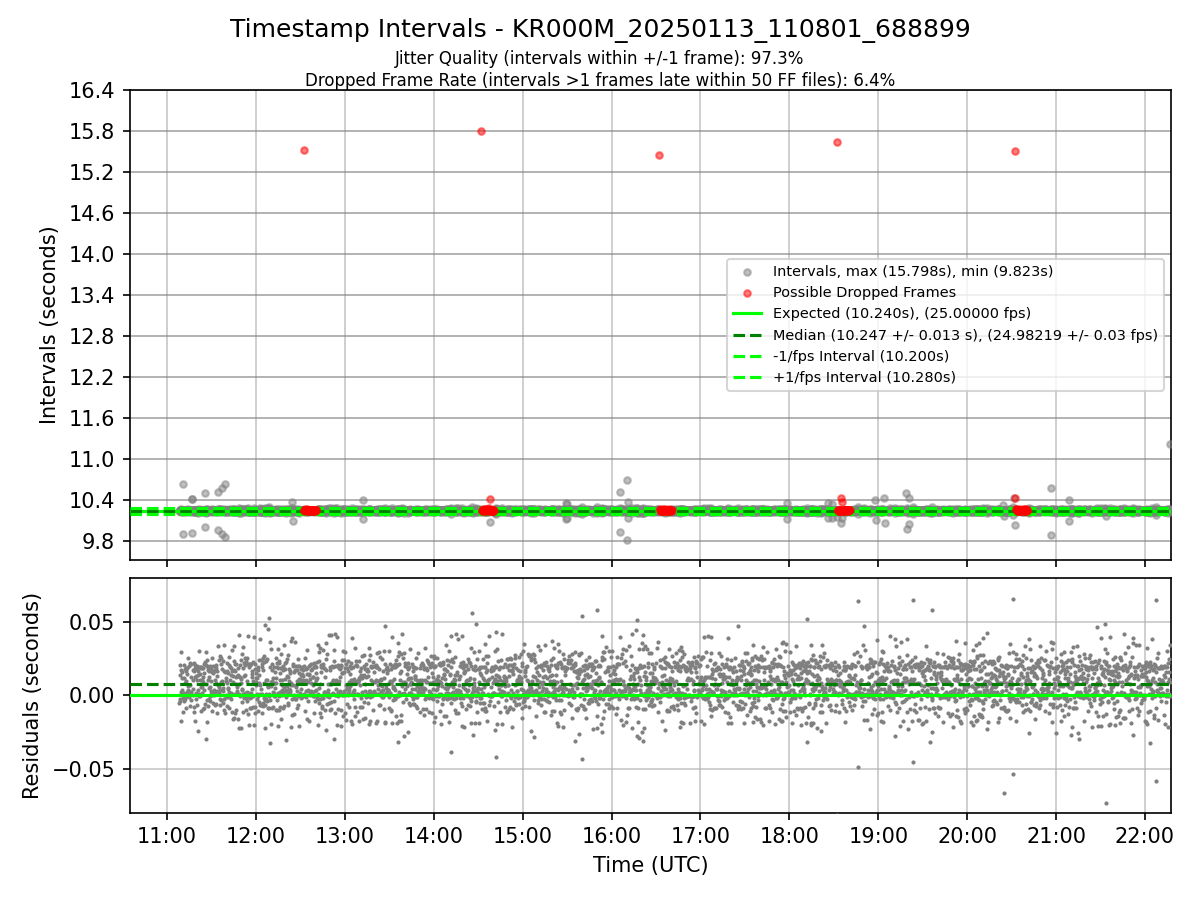
Task: Click the red dropped-frame point at 15.798s peak
Action: [481, 131]
